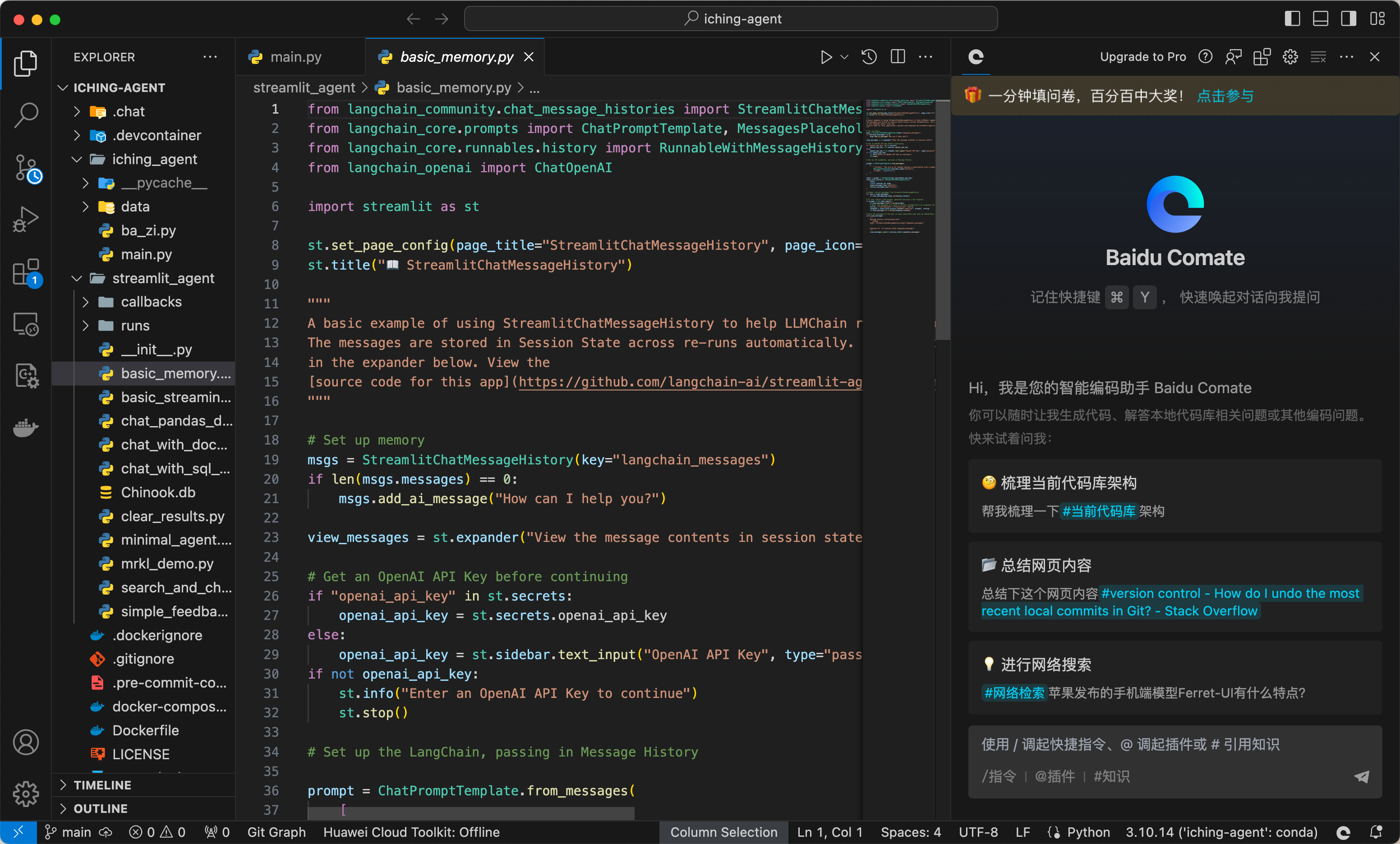This screenshot has width=1400, height=844.
Task: Open the Search view in activity bar
Action: click(26, 115)
